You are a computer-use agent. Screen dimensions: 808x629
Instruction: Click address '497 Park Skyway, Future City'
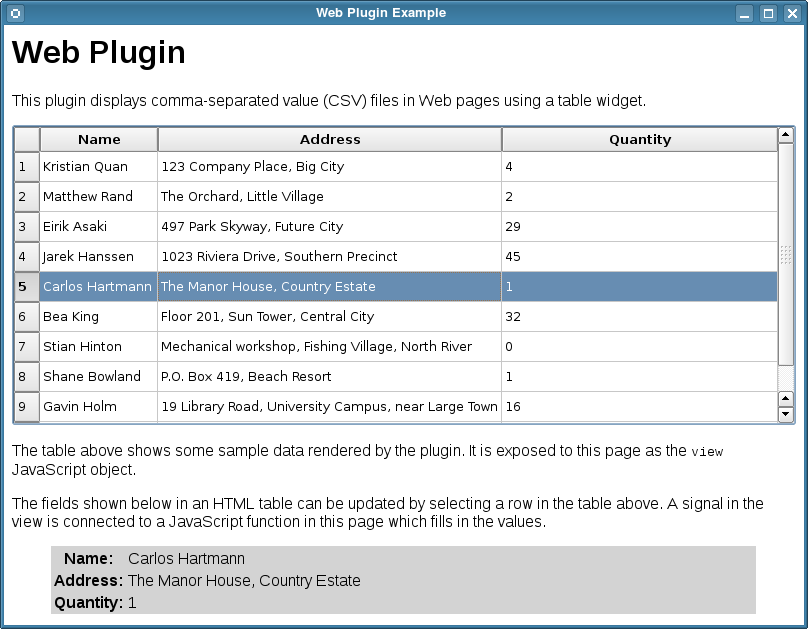[x=330, y=226]
